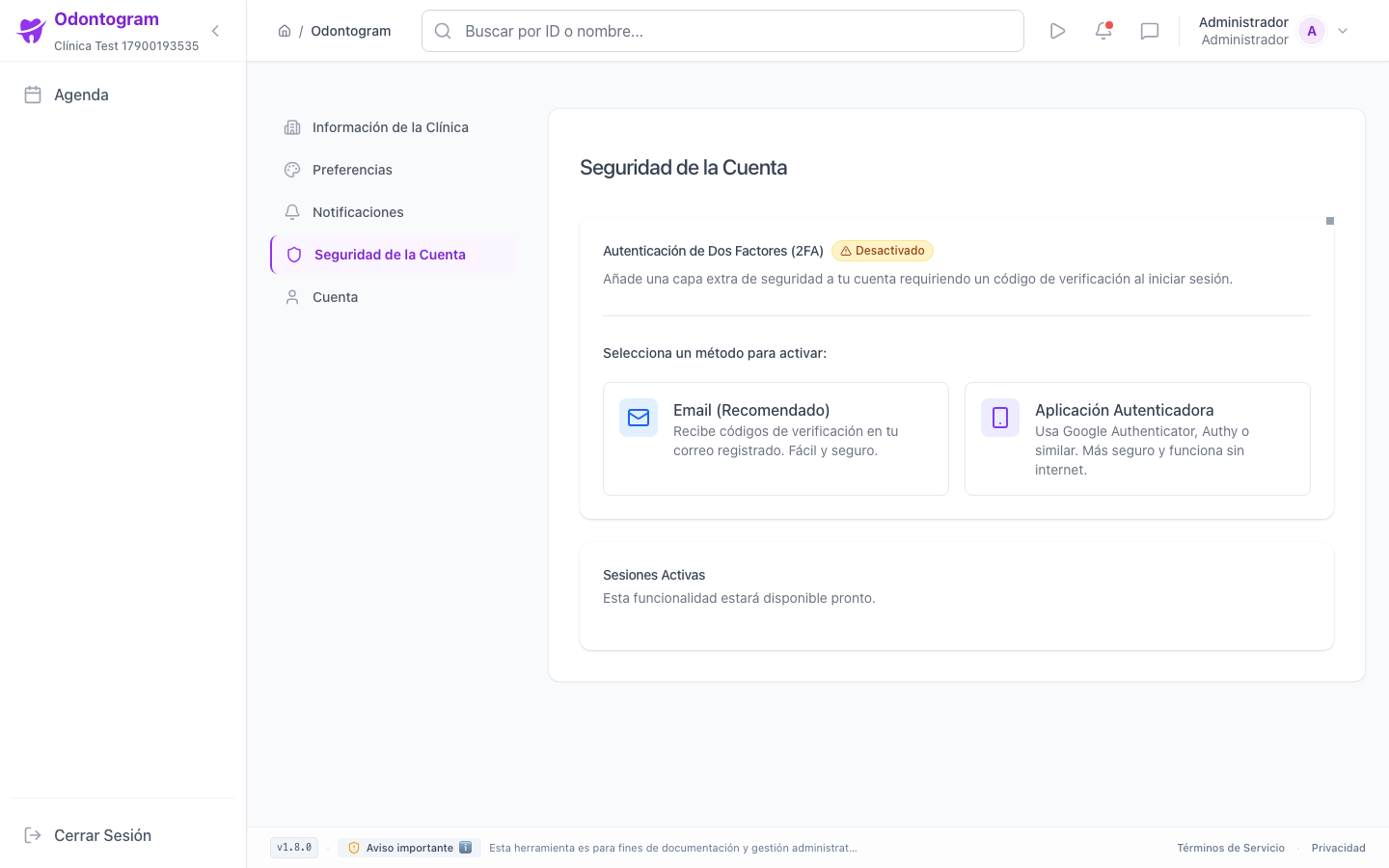Open notifications bell in the header

tap(1103, 31)
